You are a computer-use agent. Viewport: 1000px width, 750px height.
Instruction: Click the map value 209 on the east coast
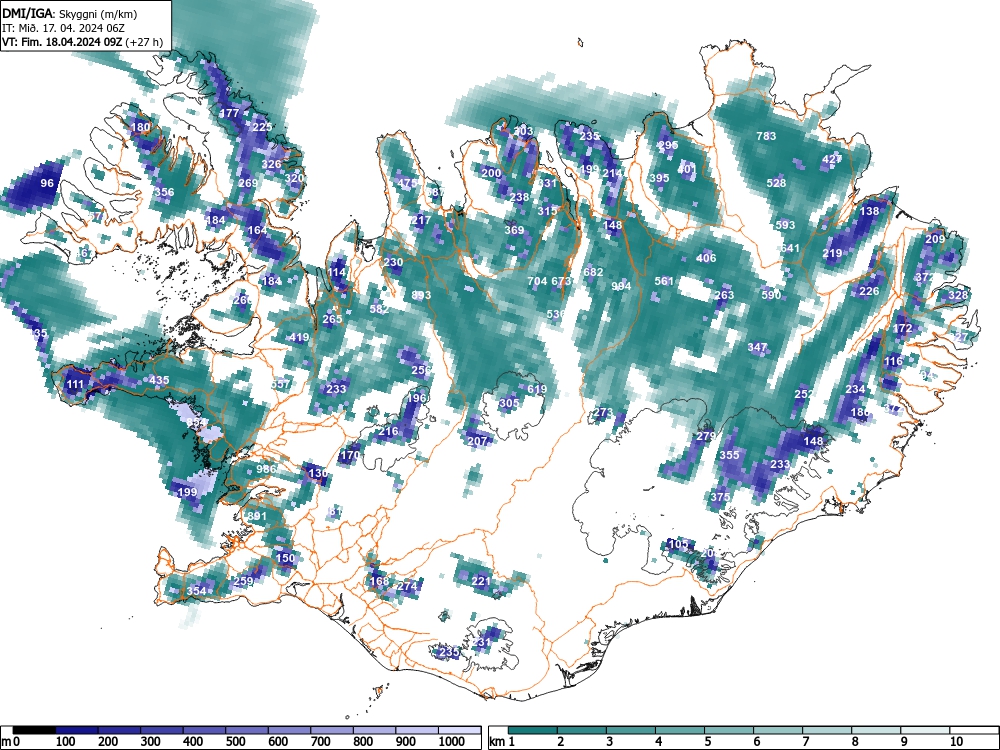point(935,239)
